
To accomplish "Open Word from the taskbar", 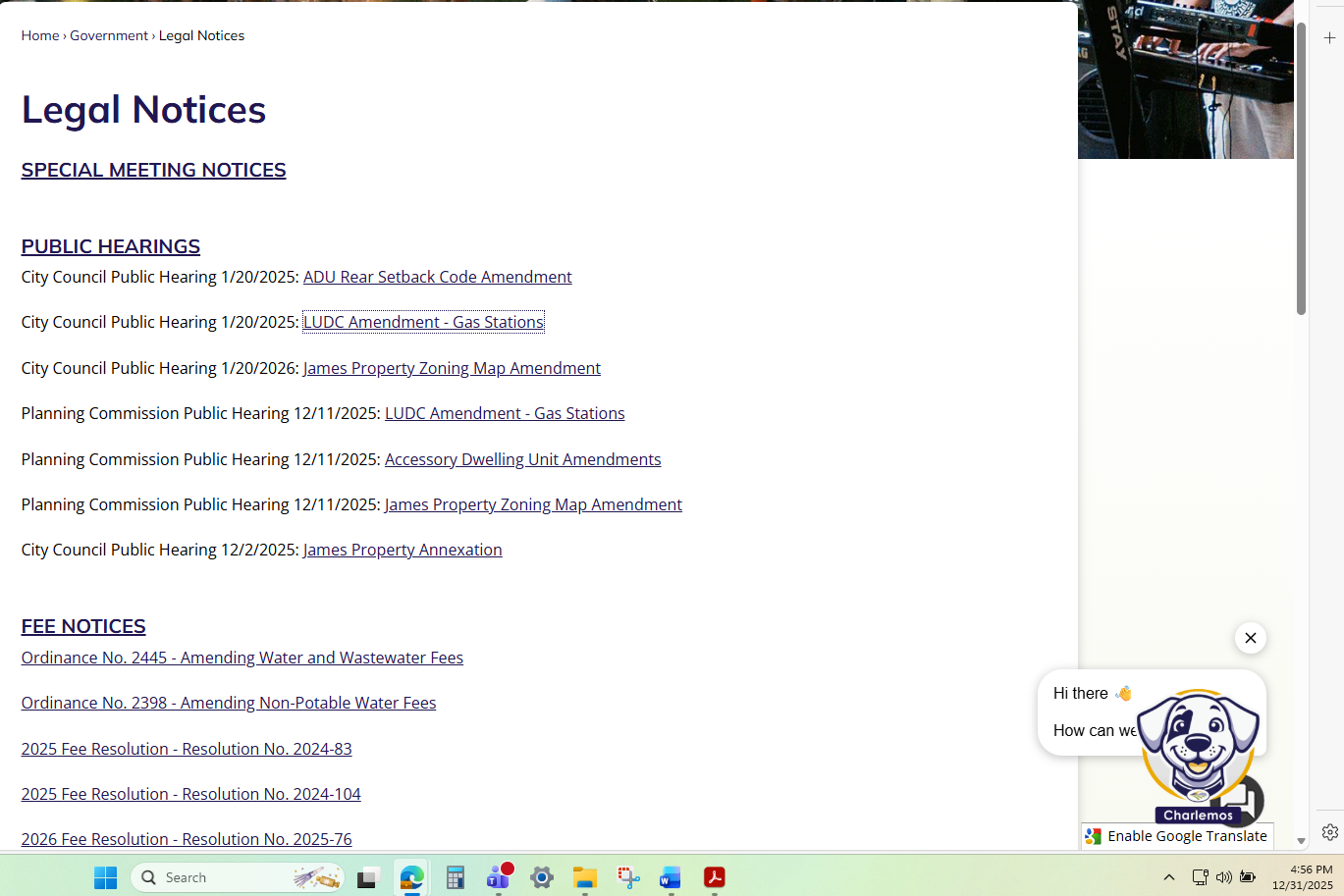I will [671, 877].
